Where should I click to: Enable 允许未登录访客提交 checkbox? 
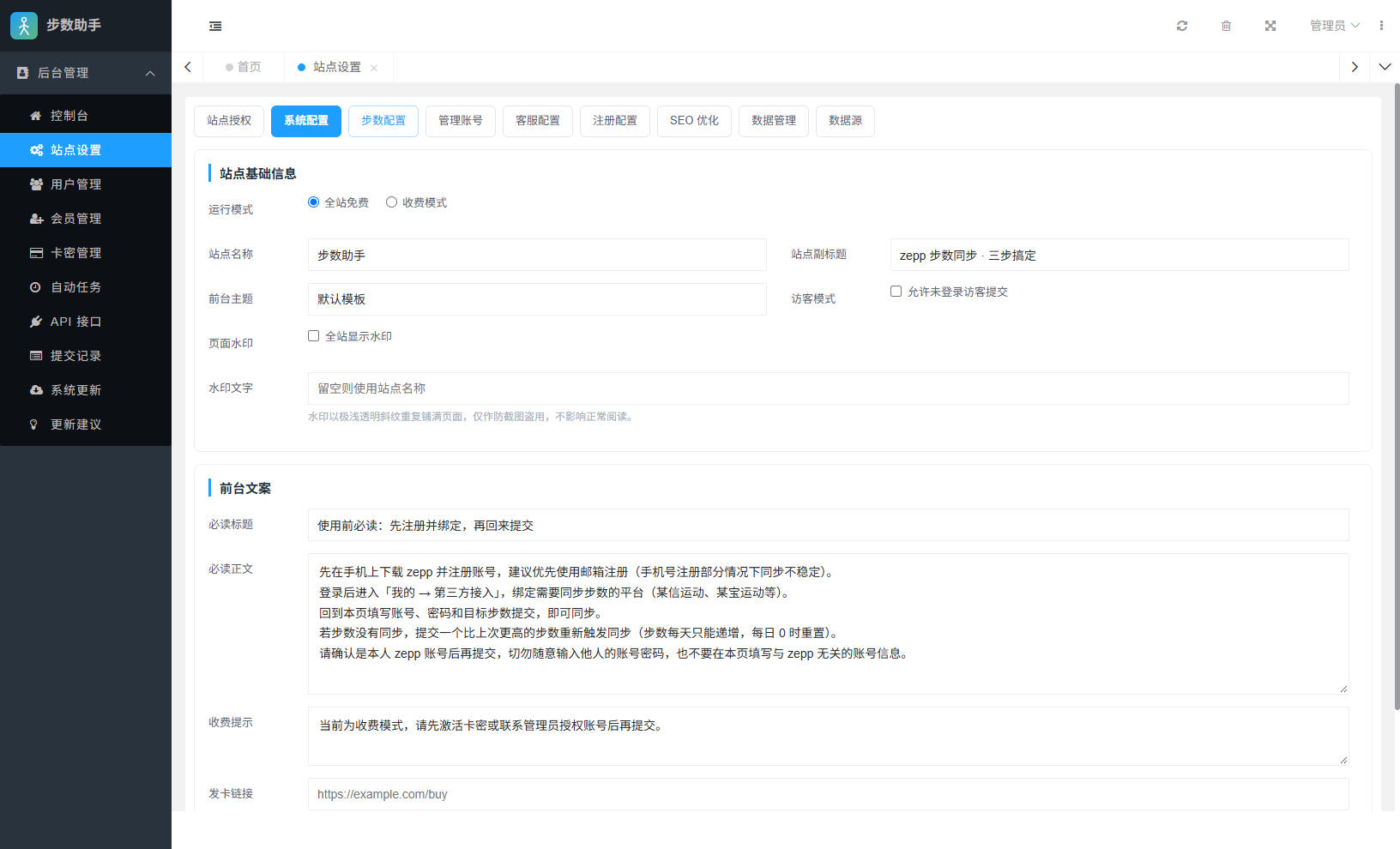click(896, 292)
